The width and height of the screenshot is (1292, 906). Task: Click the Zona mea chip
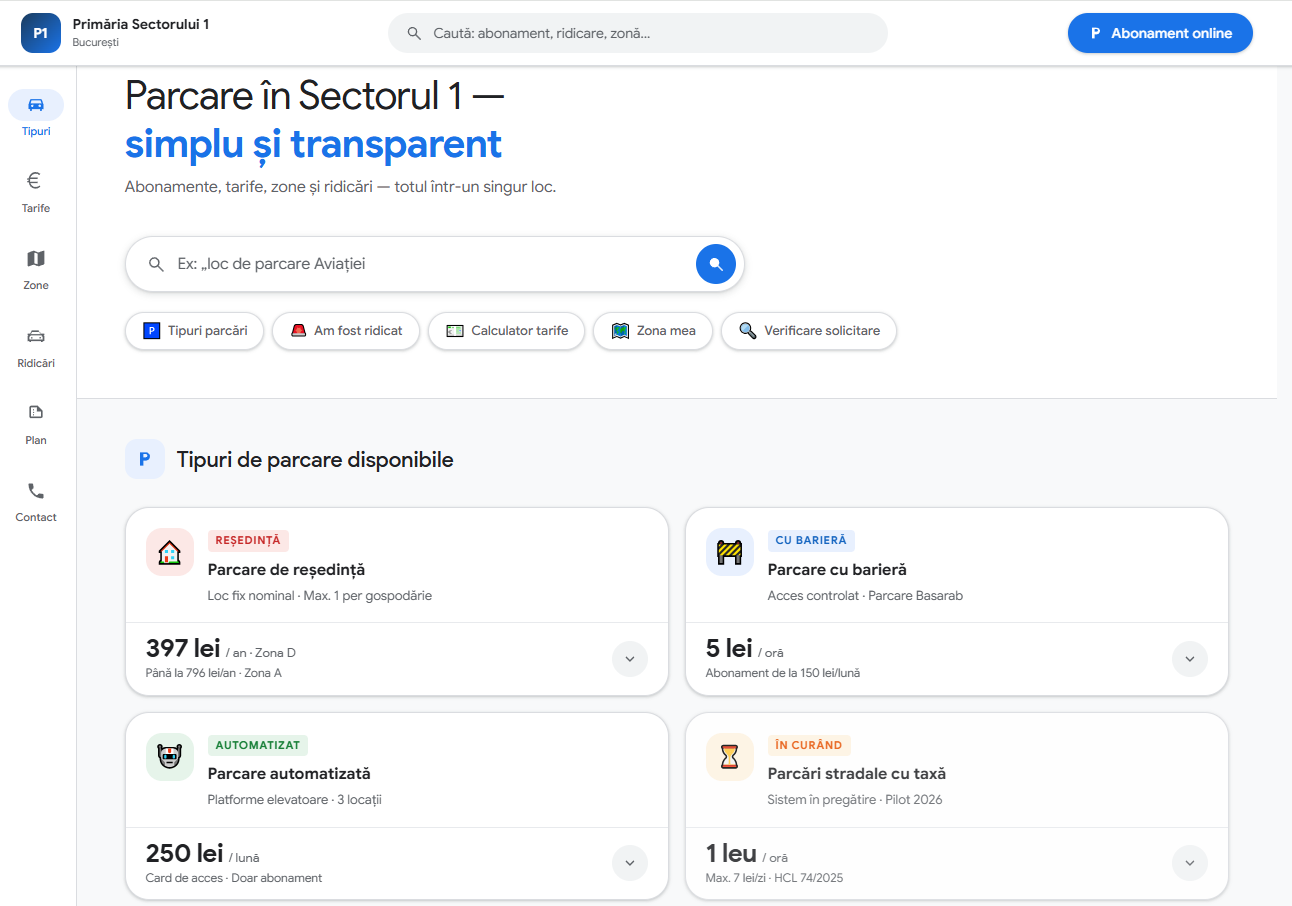[x=653, y=331]
